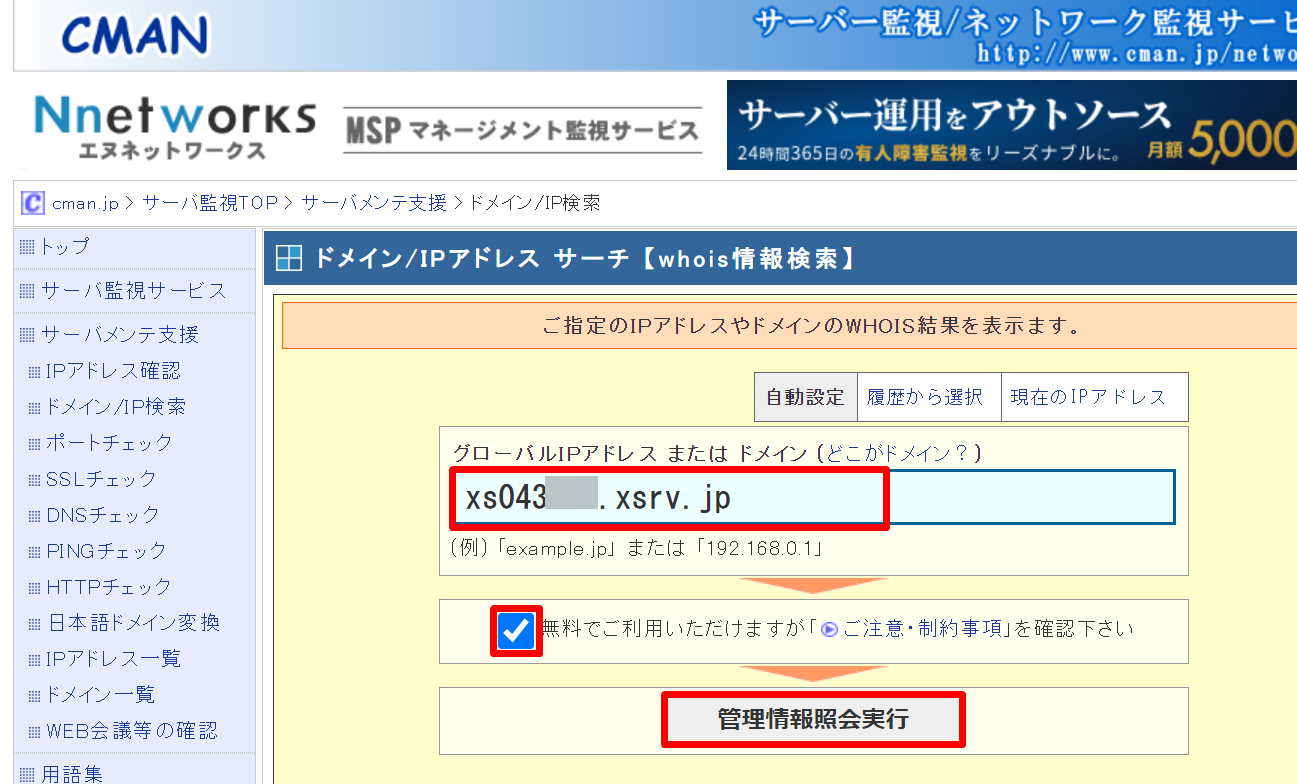Image resolution: width=1297 pixels, height=784 pixels.
Task: Click the blue grid icon beside the whois title
Action: (x=288, y=257)
